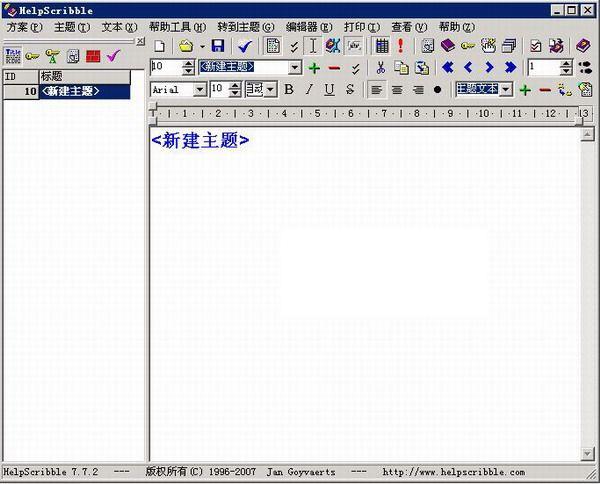The image size is (600, 484).
Task: Click the 标题 column header
Action: coord(90,76)
